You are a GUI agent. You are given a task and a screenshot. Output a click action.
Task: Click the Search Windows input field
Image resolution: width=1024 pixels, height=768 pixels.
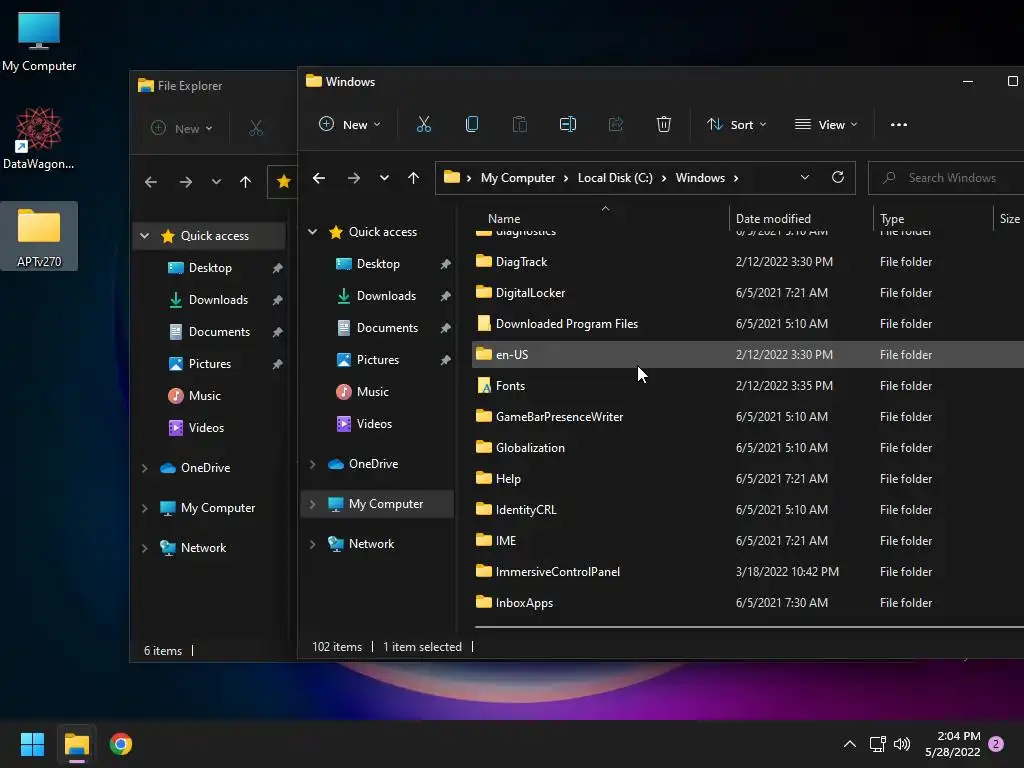[946, 178]
